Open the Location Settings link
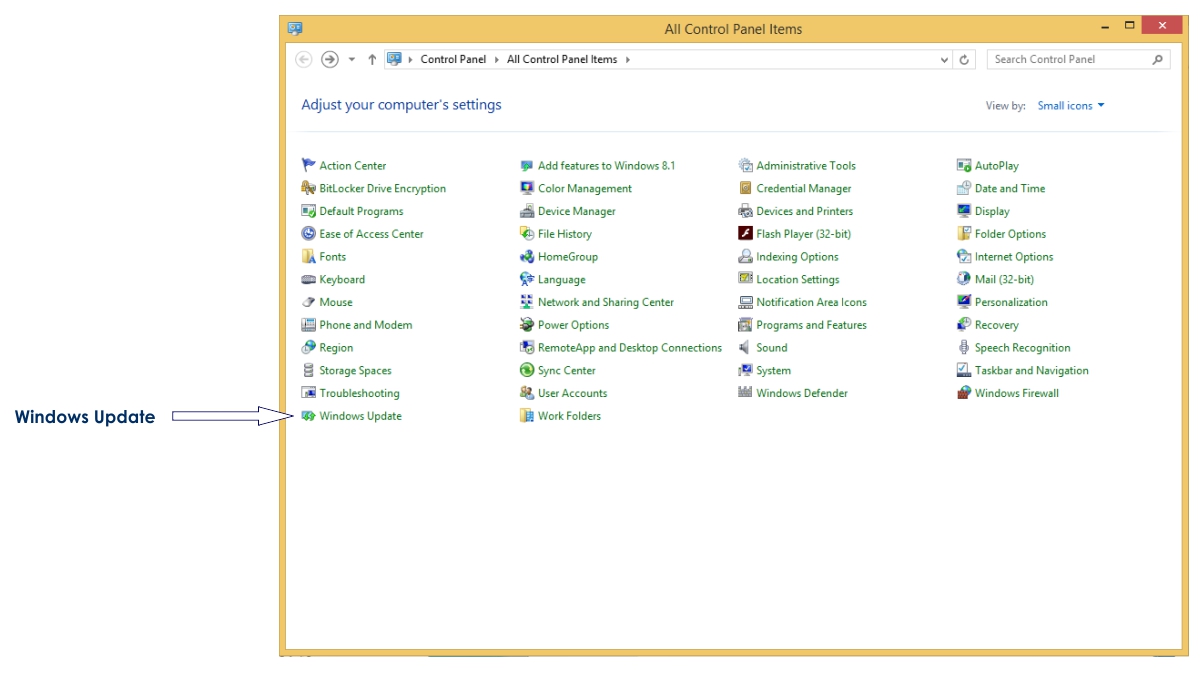The width and height of the screenshot is (1201, 694). [798, 280]
